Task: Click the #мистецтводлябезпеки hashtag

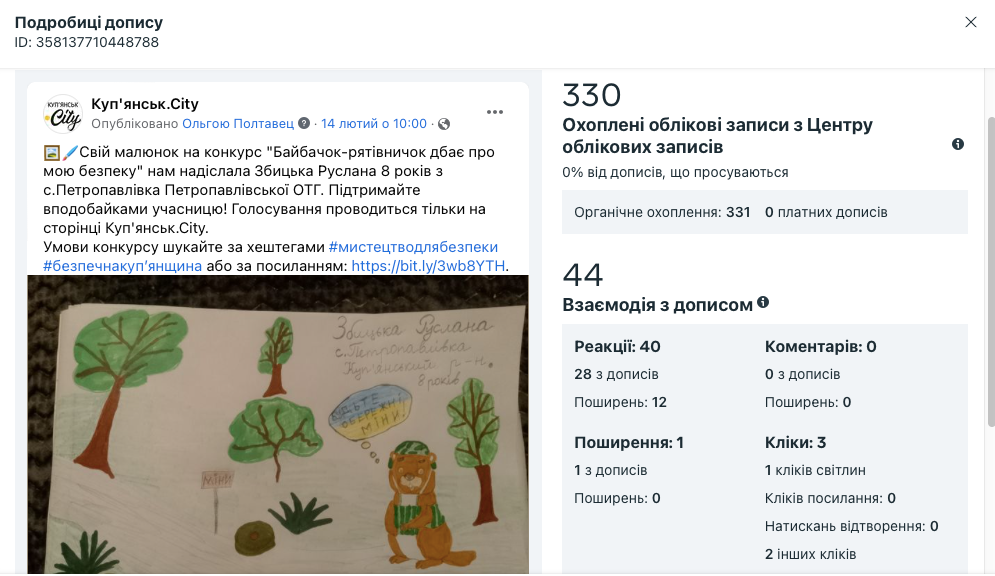Action: click(x=413, y=247)
